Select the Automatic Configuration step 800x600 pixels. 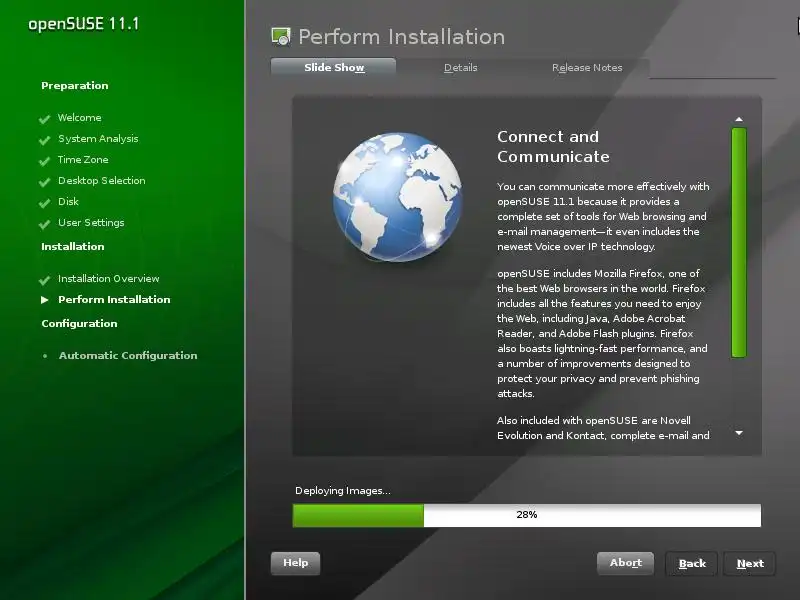pos(128,356)
